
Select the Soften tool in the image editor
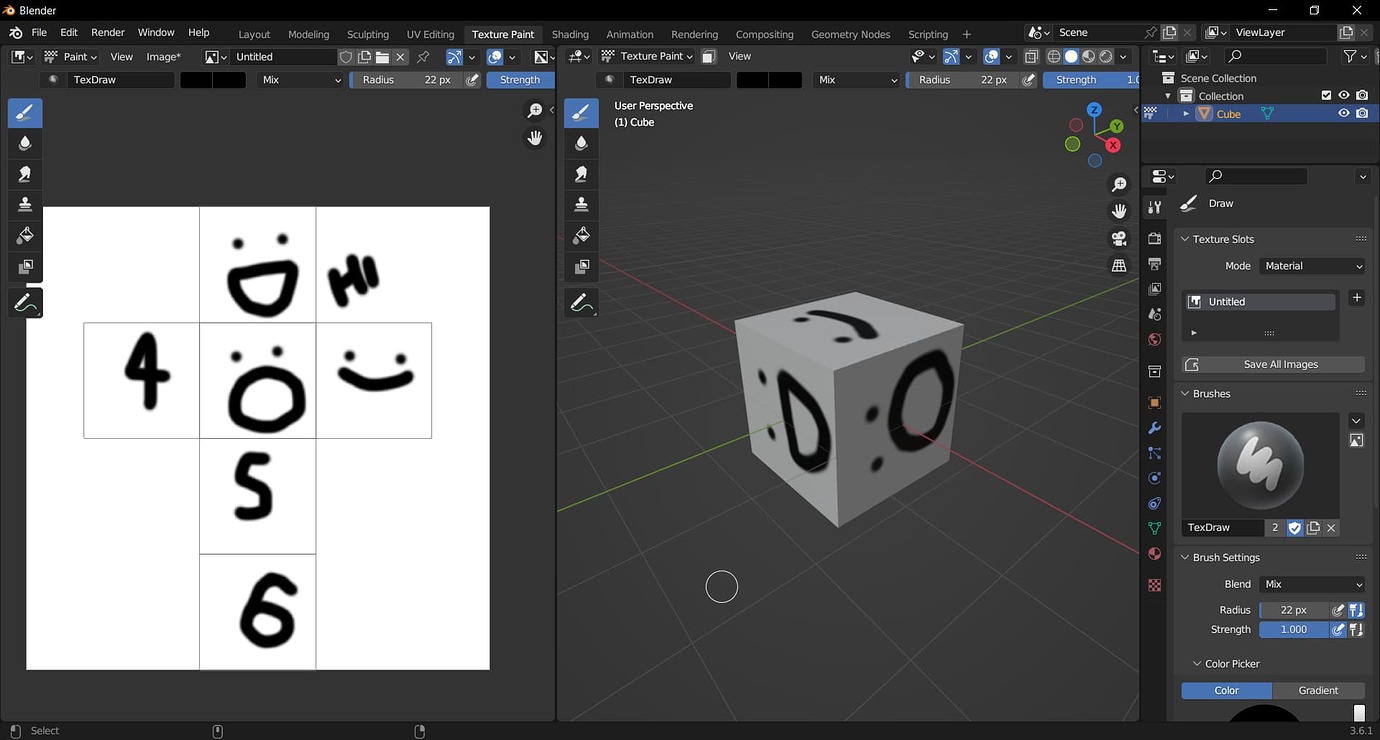[25, 143]
